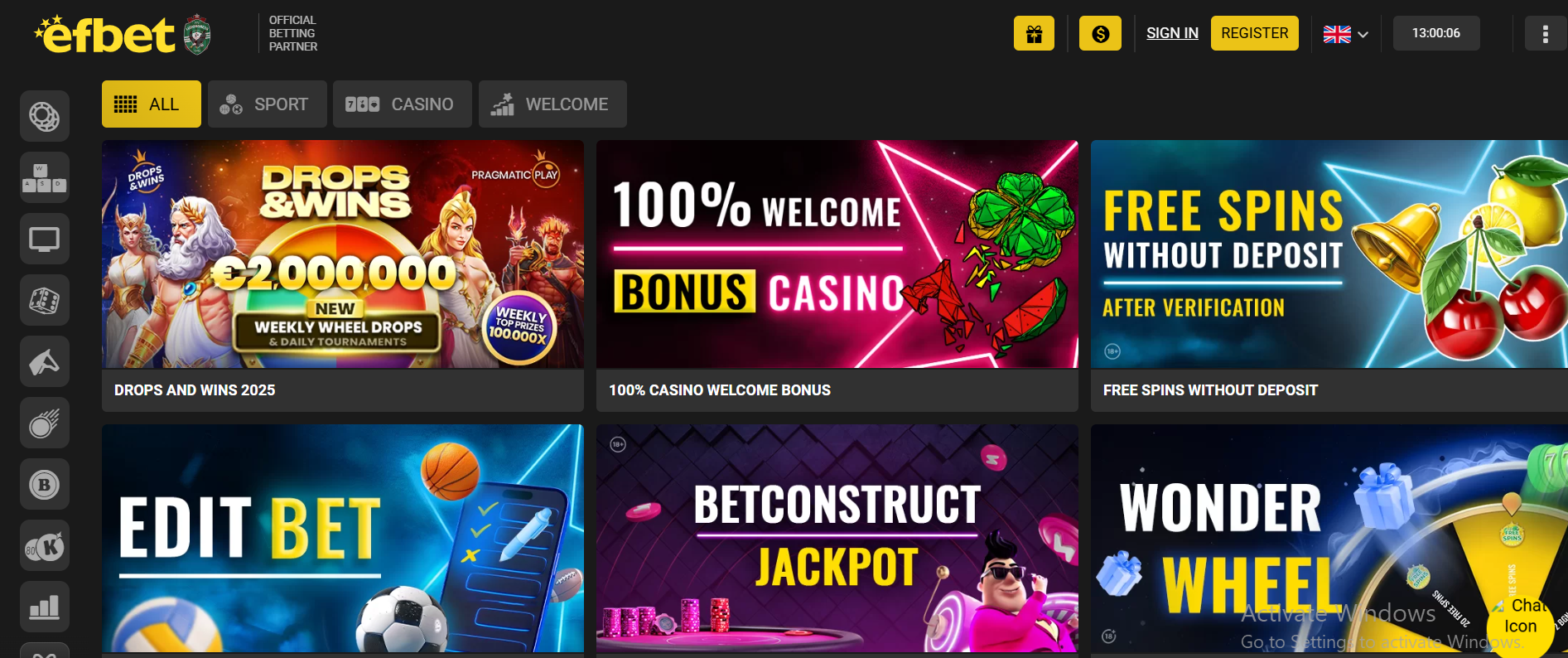1568x658 pixels.
Task: Open the monitor screen sidebar icon
Action: (x=45, y=239)
